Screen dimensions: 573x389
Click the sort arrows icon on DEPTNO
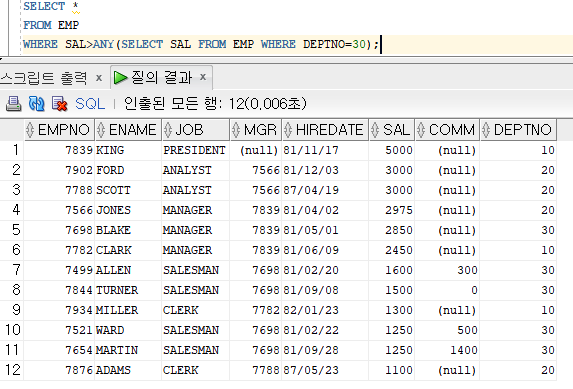pos(486,130)
